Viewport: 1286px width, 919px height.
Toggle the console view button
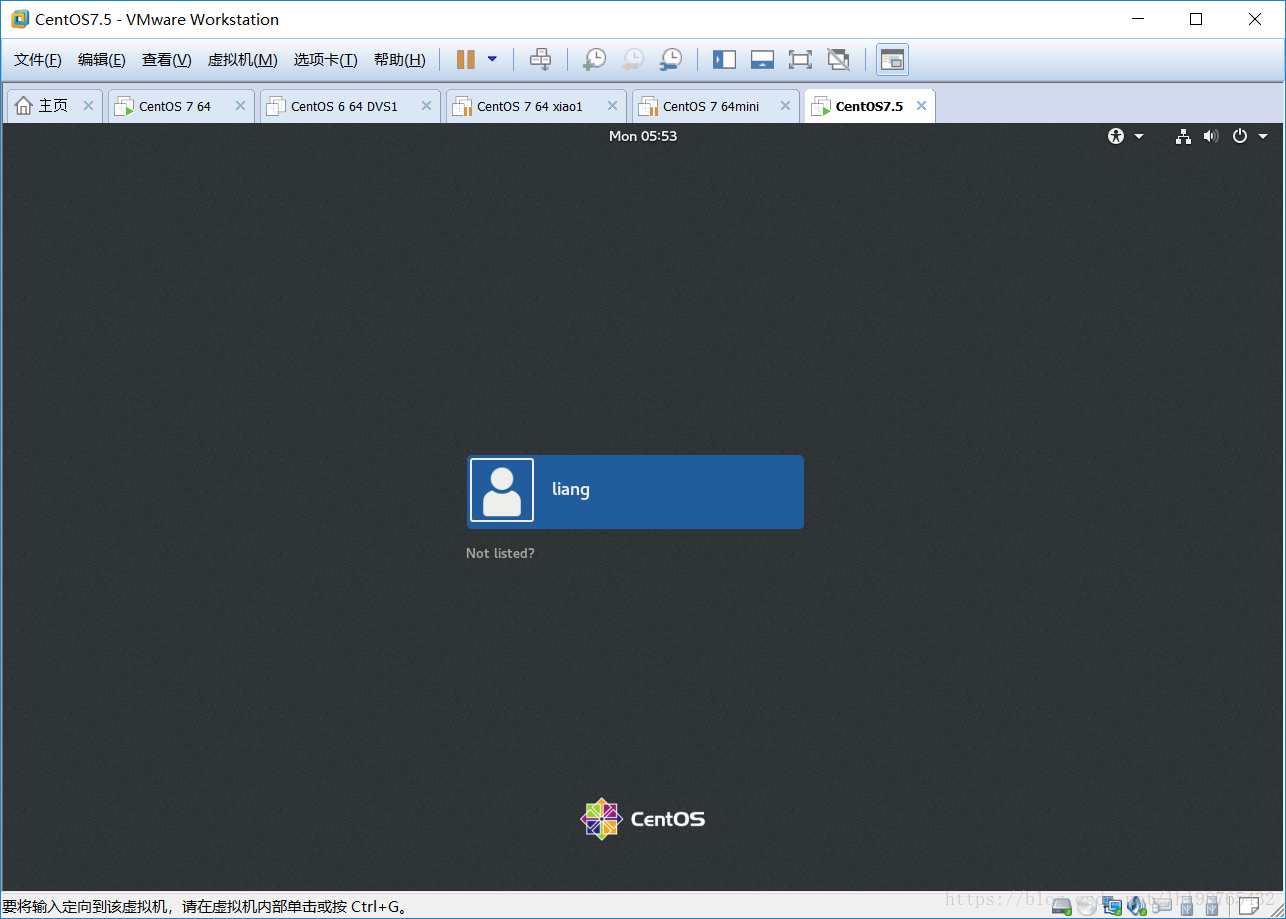pyautogui.click(x=892, y=60)
